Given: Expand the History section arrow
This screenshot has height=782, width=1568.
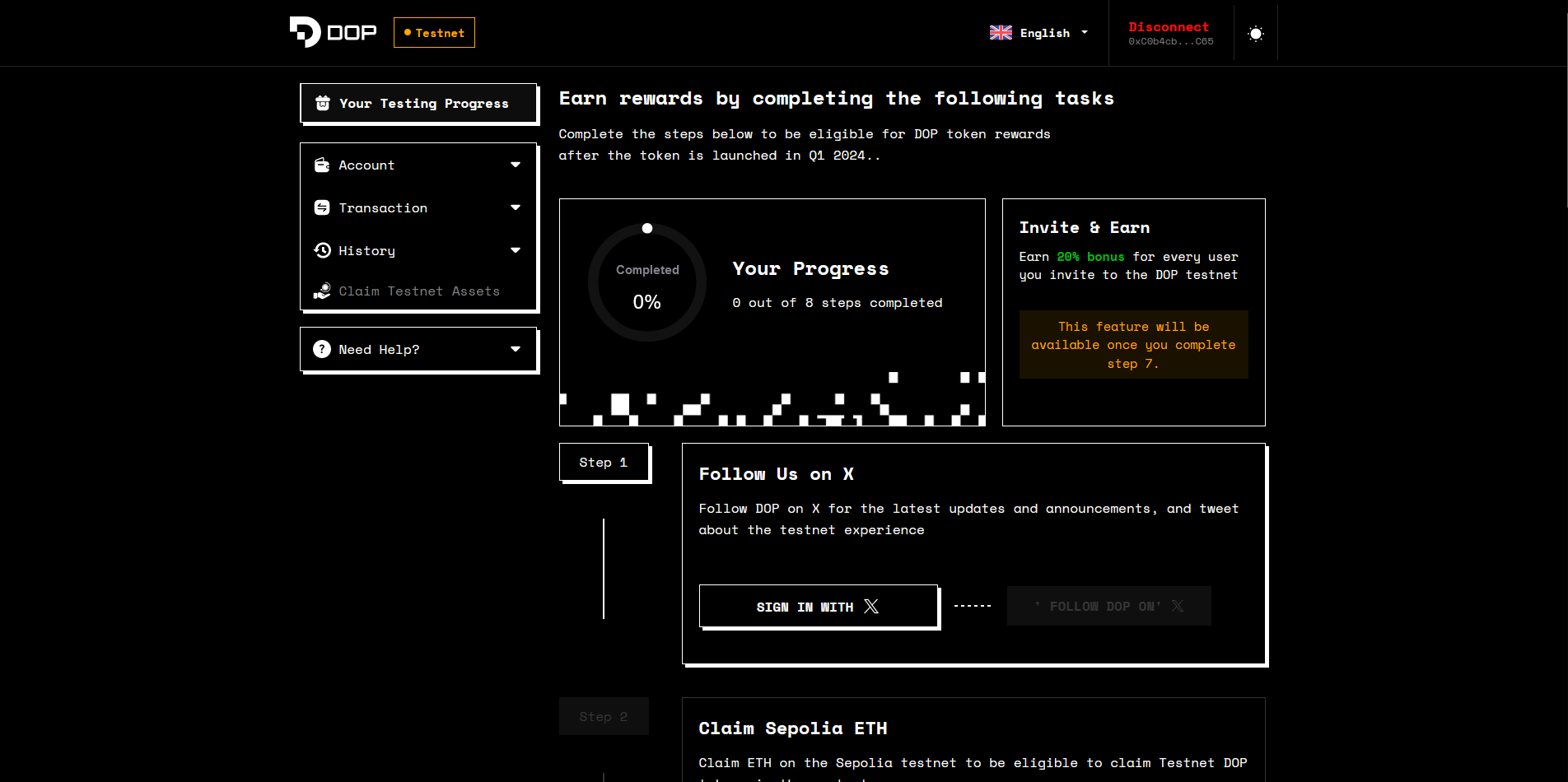Looking at the screenshot, I should [516, 251].
